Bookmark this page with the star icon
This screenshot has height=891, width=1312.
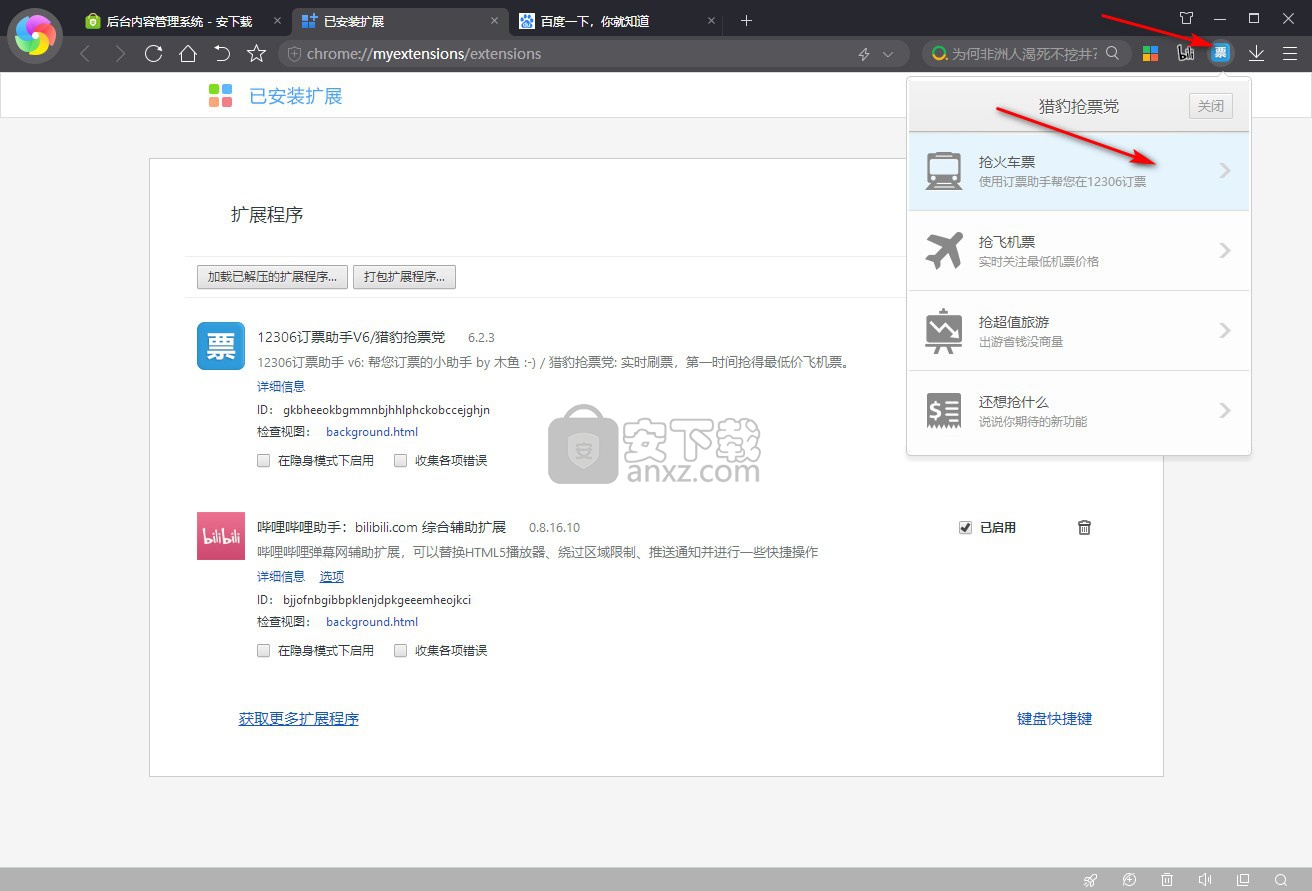click(257, 54)
